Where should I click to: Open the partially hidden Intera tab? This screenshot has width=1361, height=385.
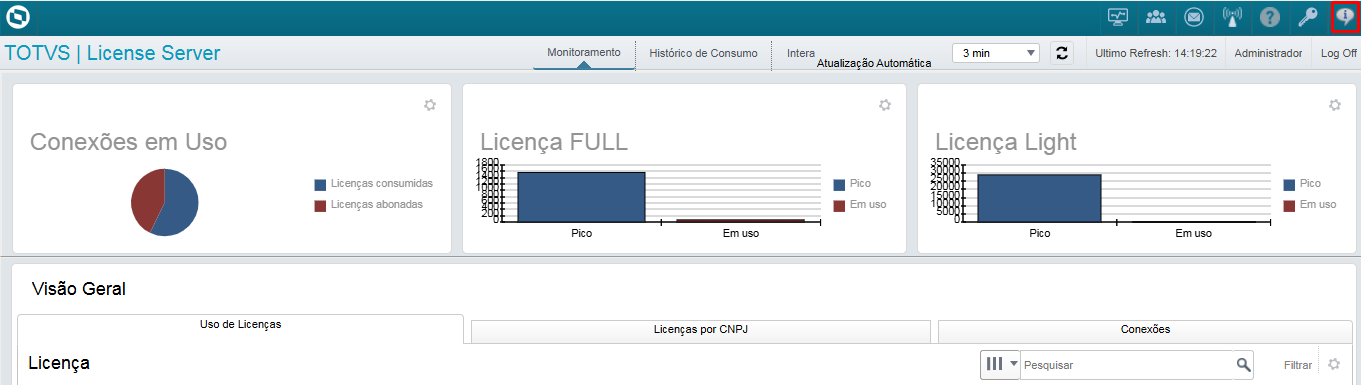pos(800,53)
